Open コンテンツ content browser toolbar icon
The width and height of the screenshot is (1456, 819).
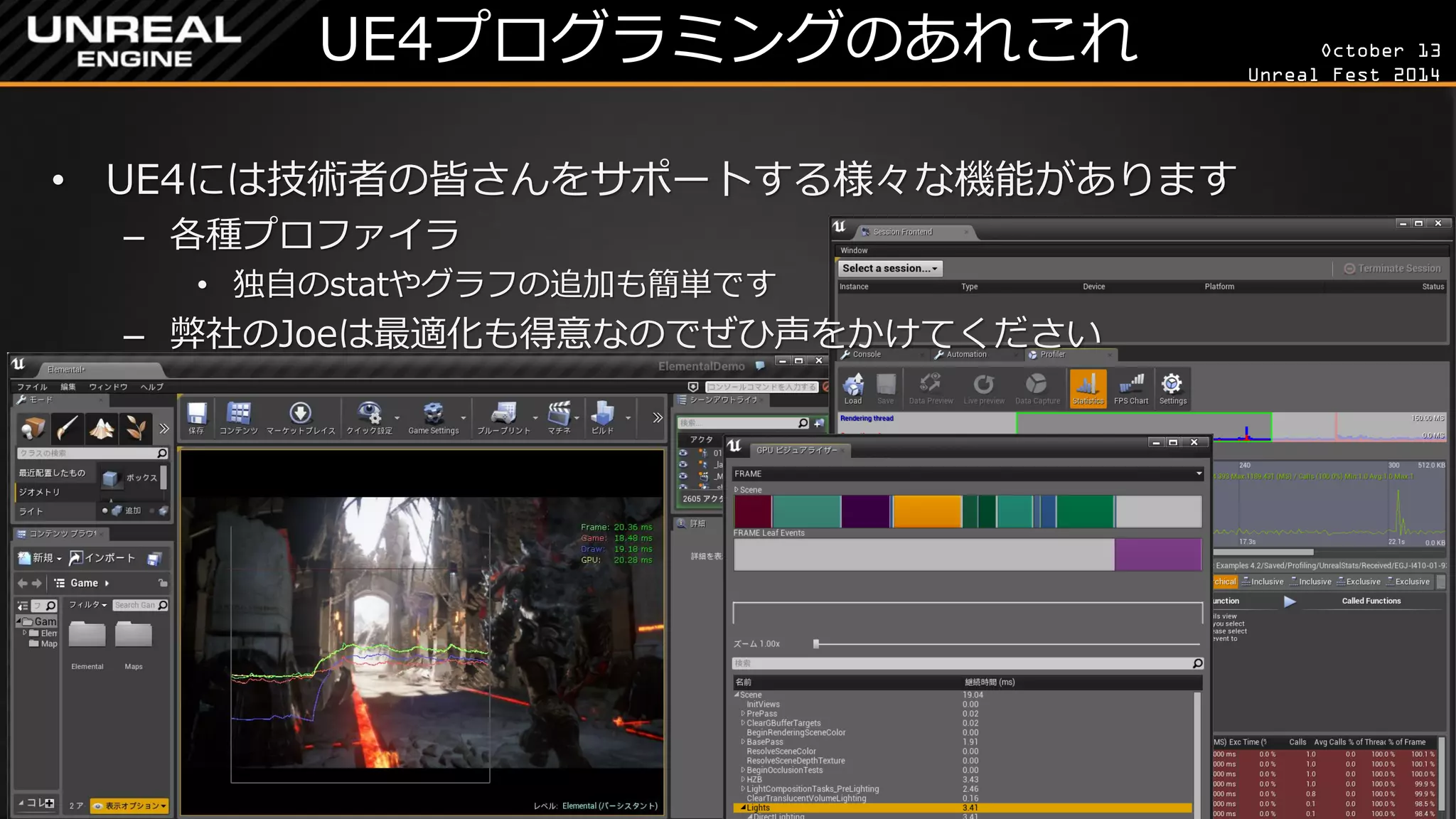[x=238, y=418]
